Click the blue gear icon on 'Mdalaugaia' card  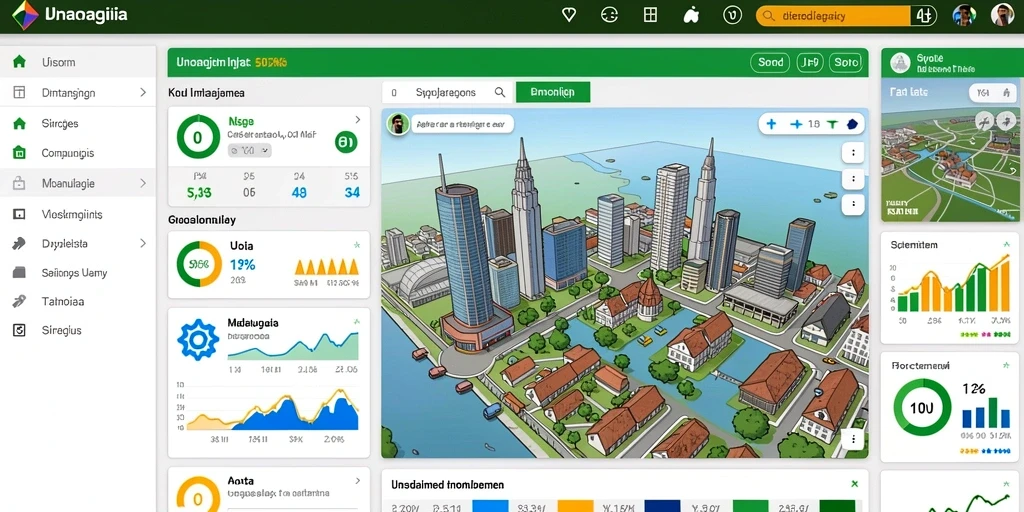coord(198,340)
